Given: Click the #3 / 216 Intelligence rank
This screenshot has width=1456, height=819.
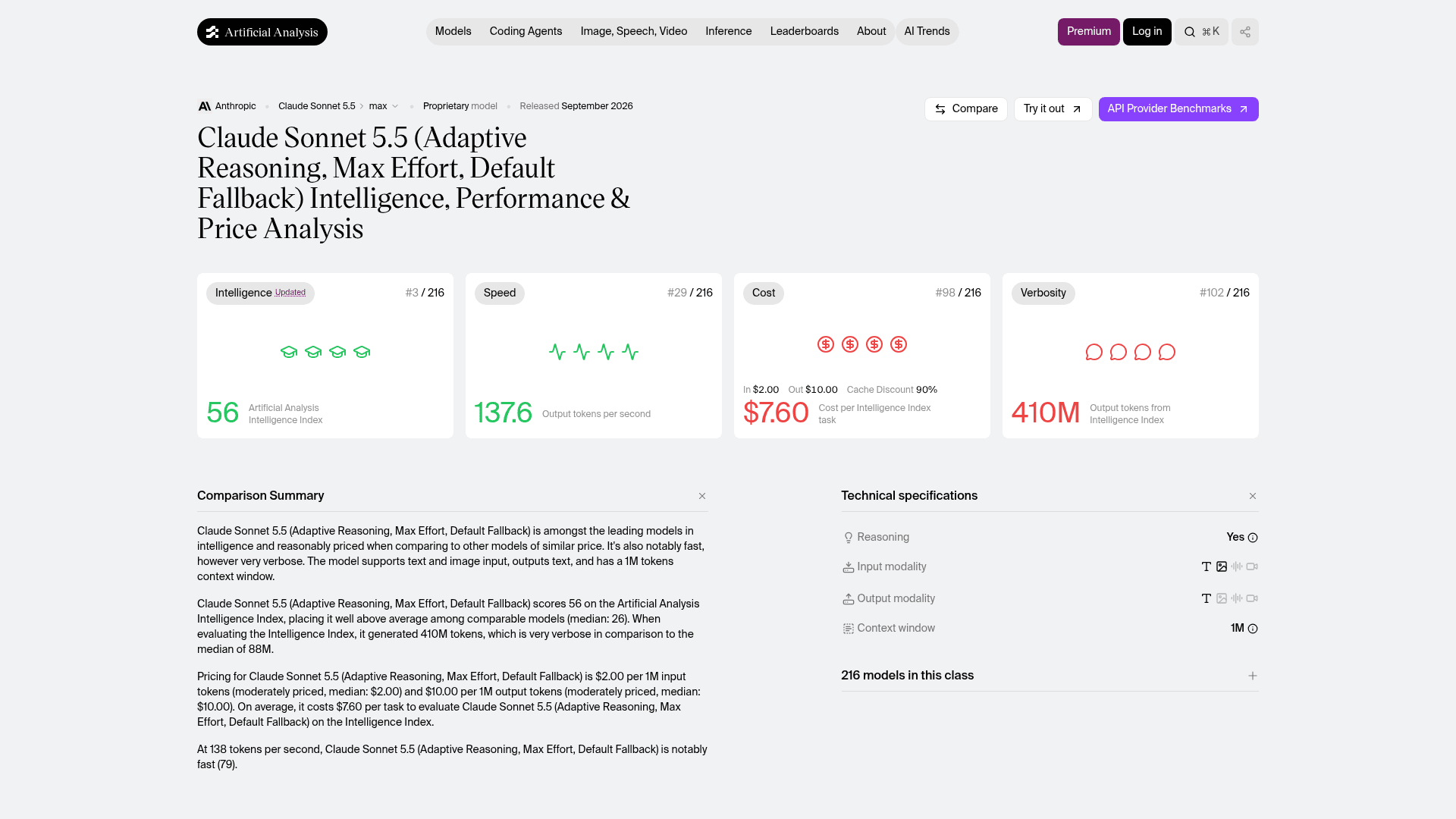Looking at the screenshot, I should (x=425, y=293).
